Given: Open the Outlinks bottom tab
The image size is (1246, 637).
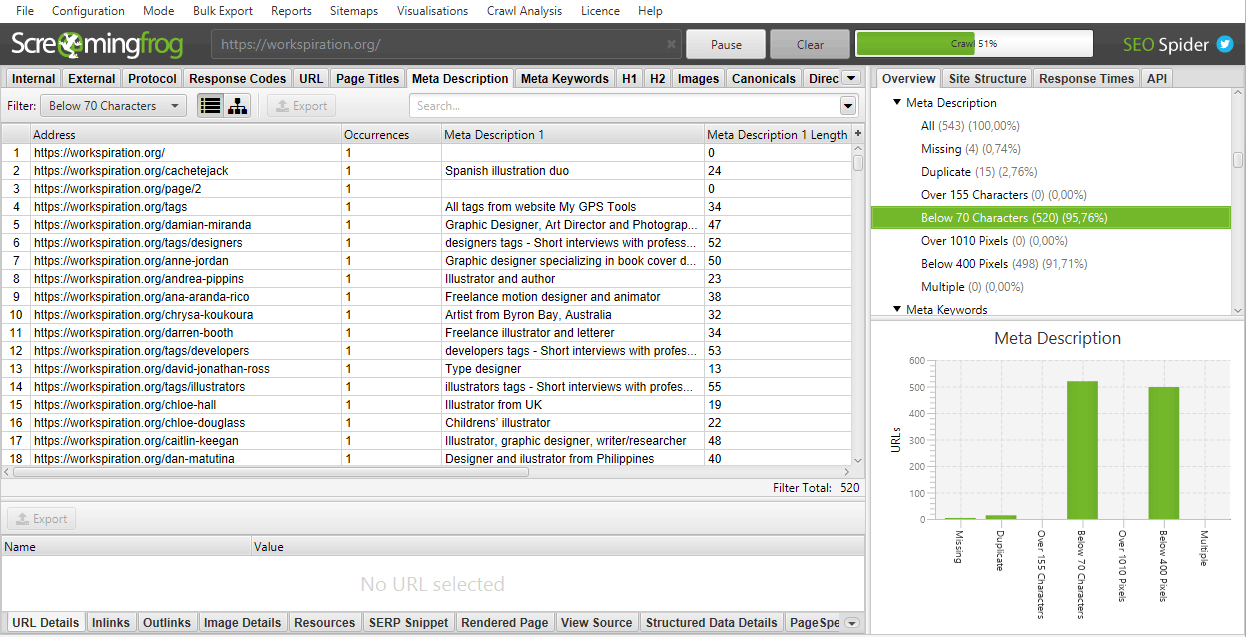Looking at the screenshot, I should [167, 622].
